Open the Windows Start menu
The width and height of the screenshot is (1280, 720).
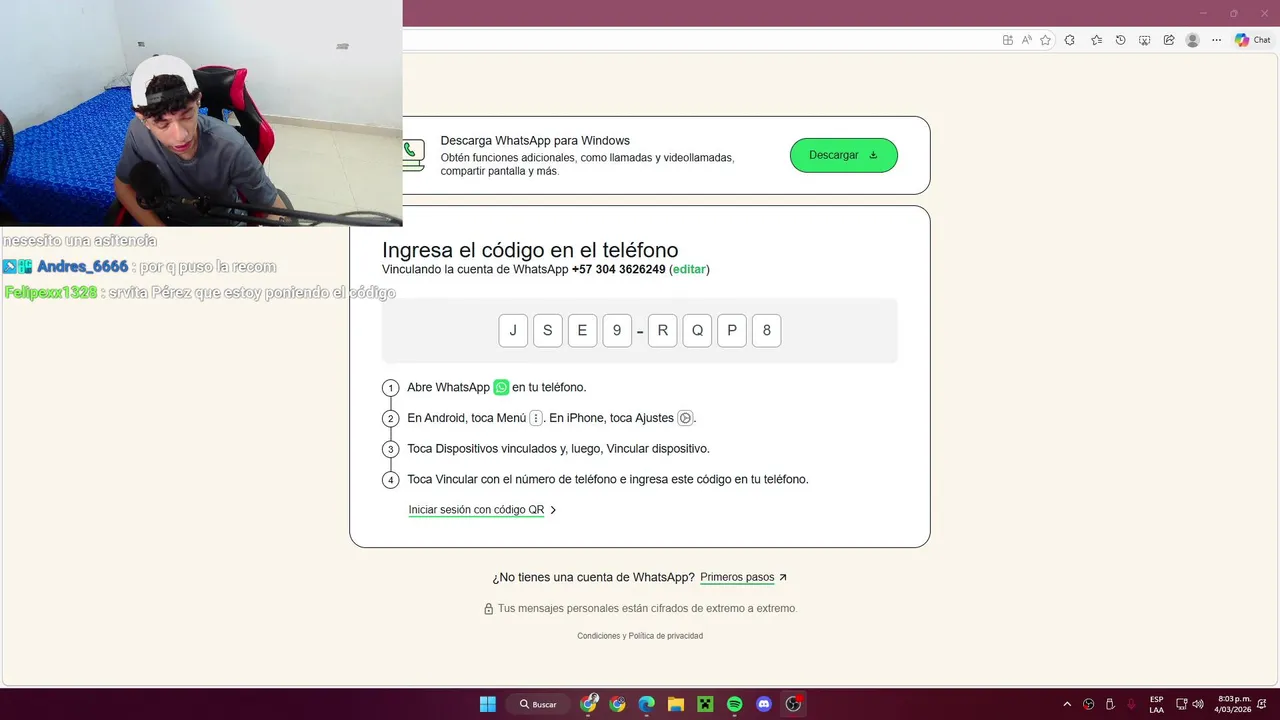pyautogui.click(x=487, y=704)
